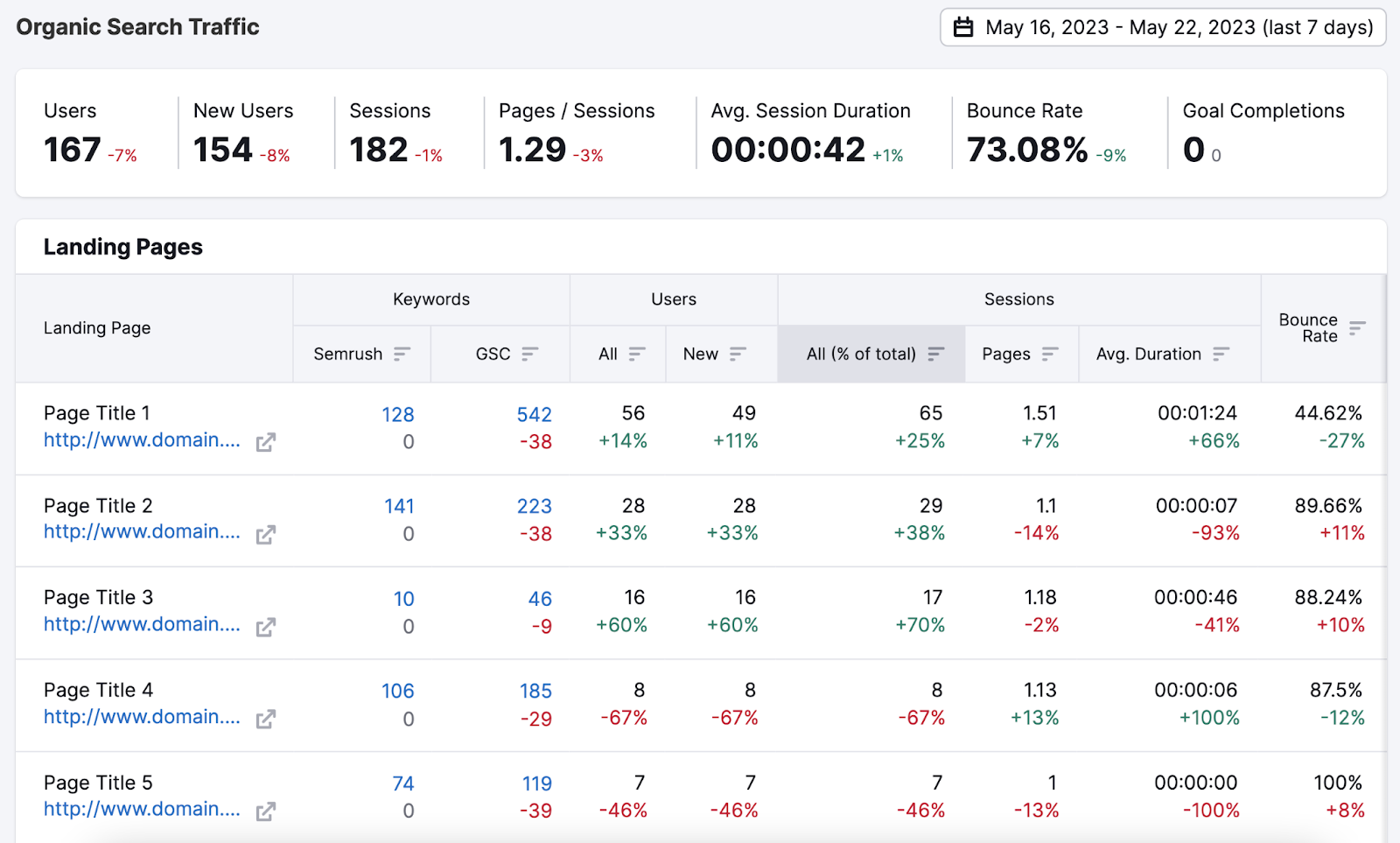Sort the Bounce Rate column

click(x=1358, y=330)
